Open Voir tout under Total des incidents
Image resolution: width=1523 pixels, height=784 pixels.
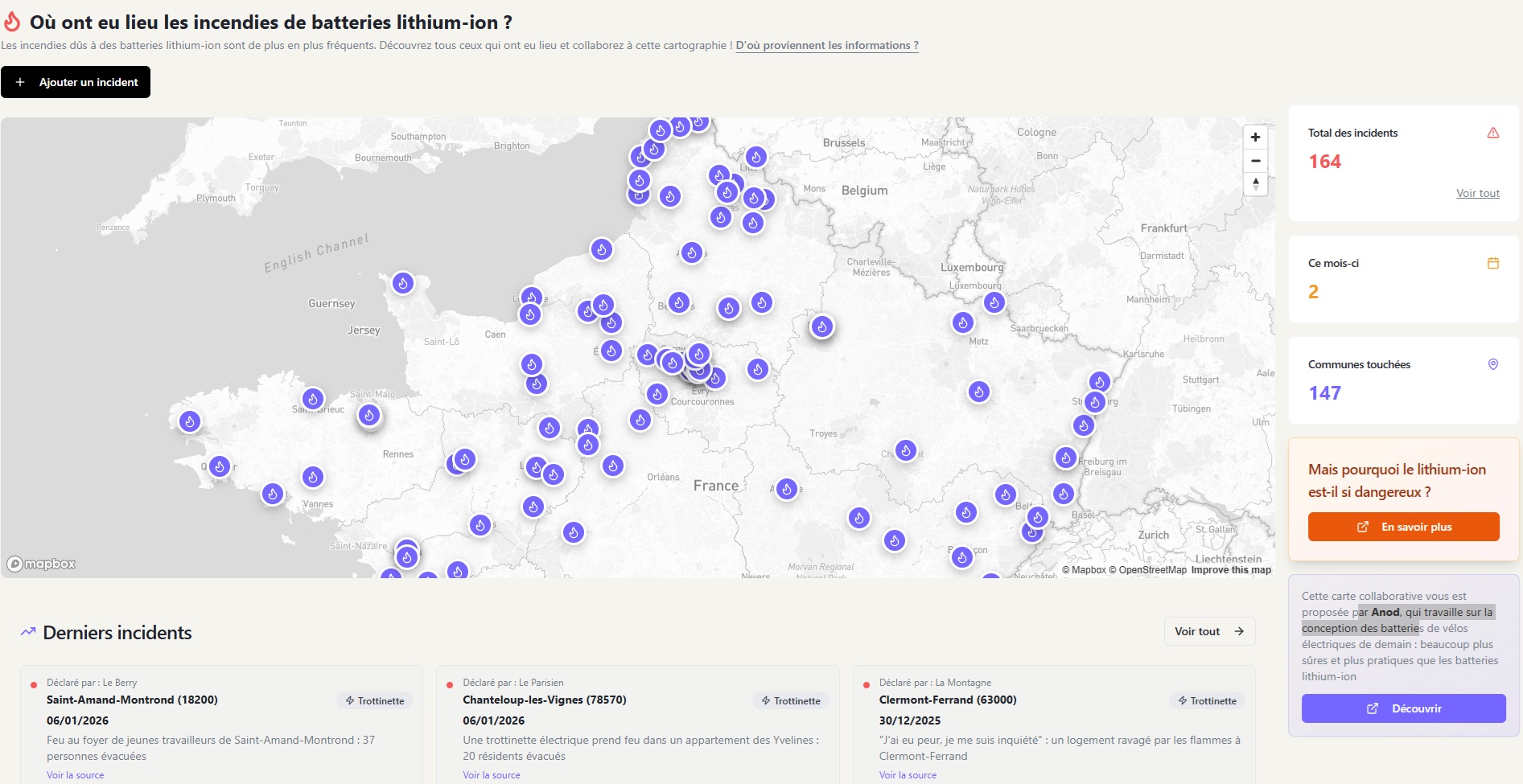[x=1477, y=193]
